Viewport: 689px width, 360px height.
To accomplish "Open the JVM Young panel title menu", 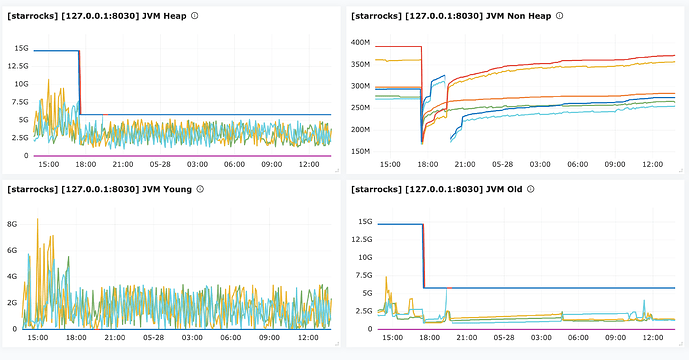I will point(99,189).
